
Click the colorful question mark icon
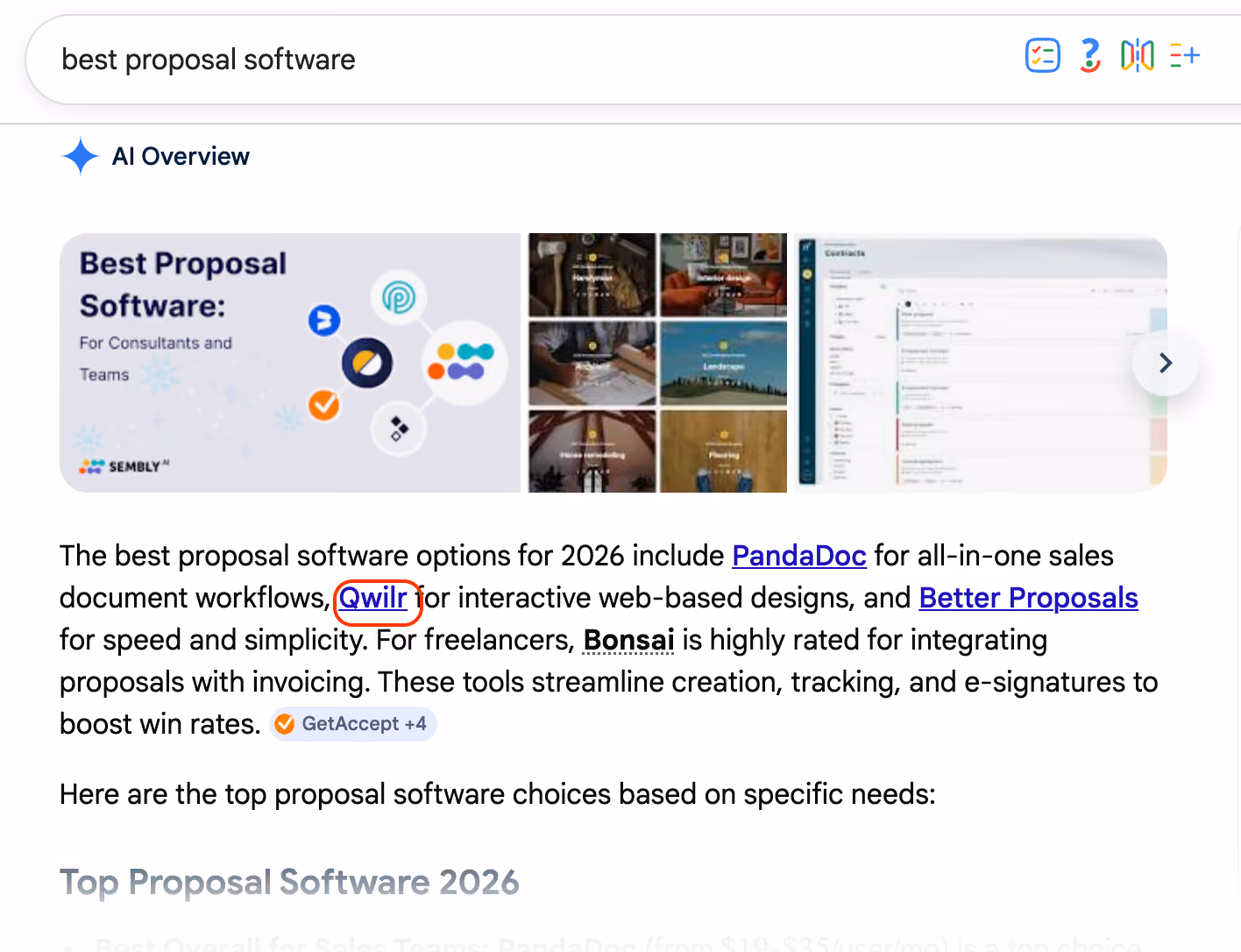click(1089, 56)
